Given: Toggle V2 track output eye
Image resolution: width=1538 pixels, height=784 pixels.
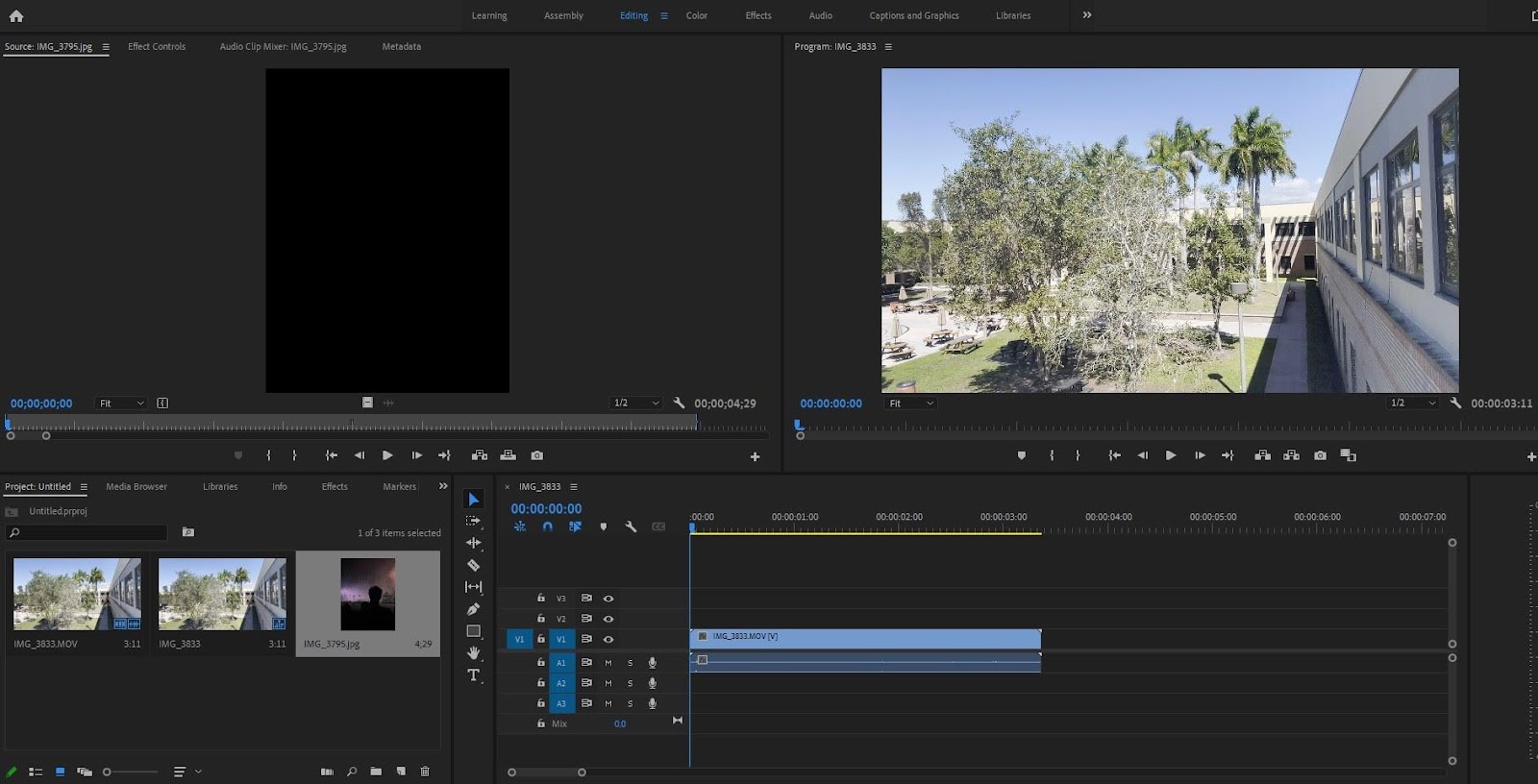Looking at the screenshot, I should point(608,619).
